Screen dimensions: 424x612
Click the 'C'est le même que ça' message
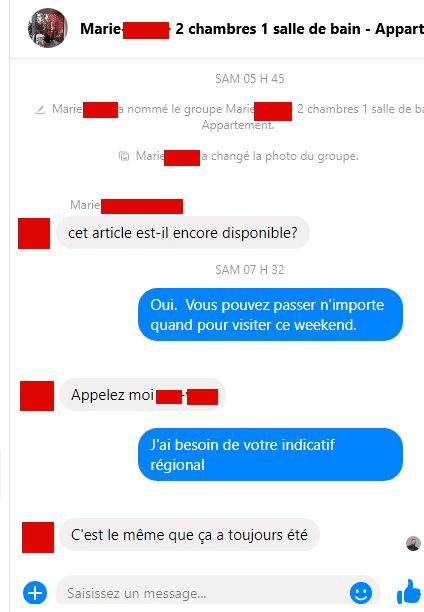(x=189, y=535)
